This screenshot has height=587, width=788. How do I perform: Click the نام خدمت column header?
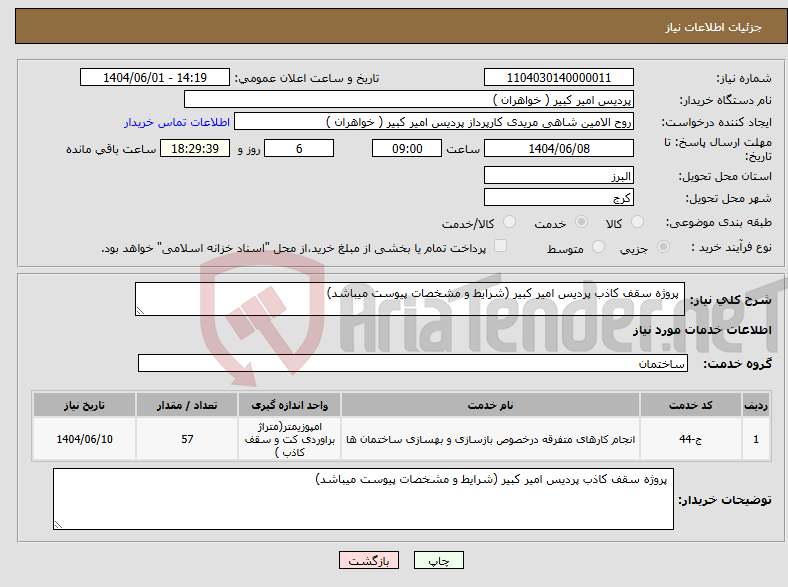click(x=490, y=405)
